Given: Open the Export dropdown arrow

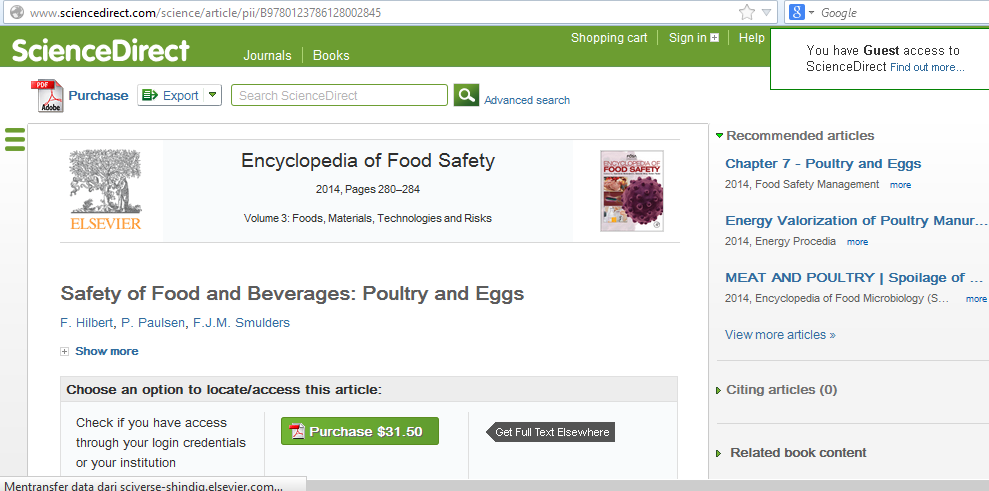Looking at the screenshot, I should pos(212,96).
